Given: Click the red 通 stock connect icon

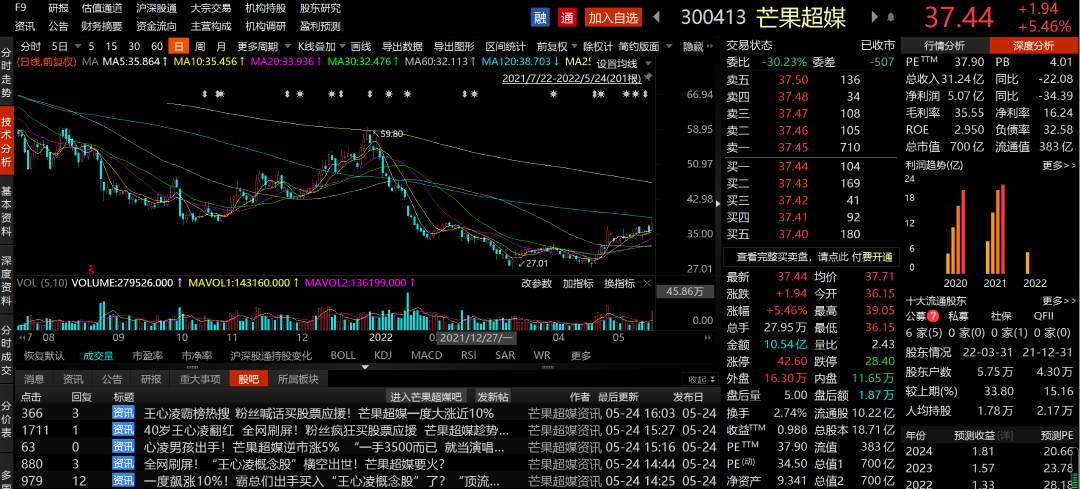Looking at the screenshot, I should tap(567, 18).
